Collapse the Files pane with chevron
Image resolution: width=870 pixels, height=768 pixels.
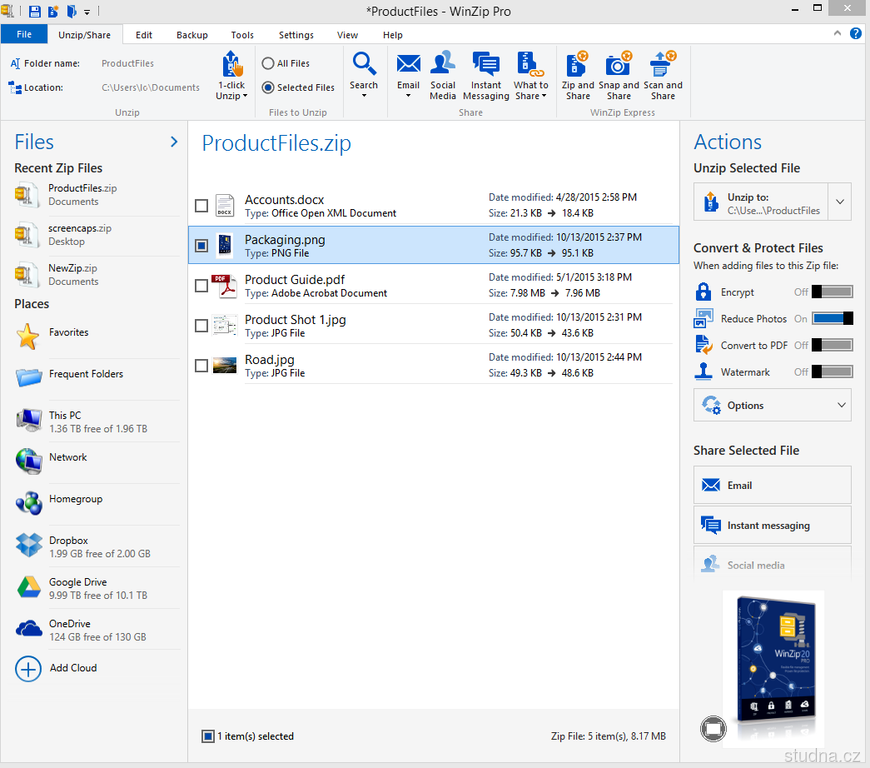pos(174,142)
